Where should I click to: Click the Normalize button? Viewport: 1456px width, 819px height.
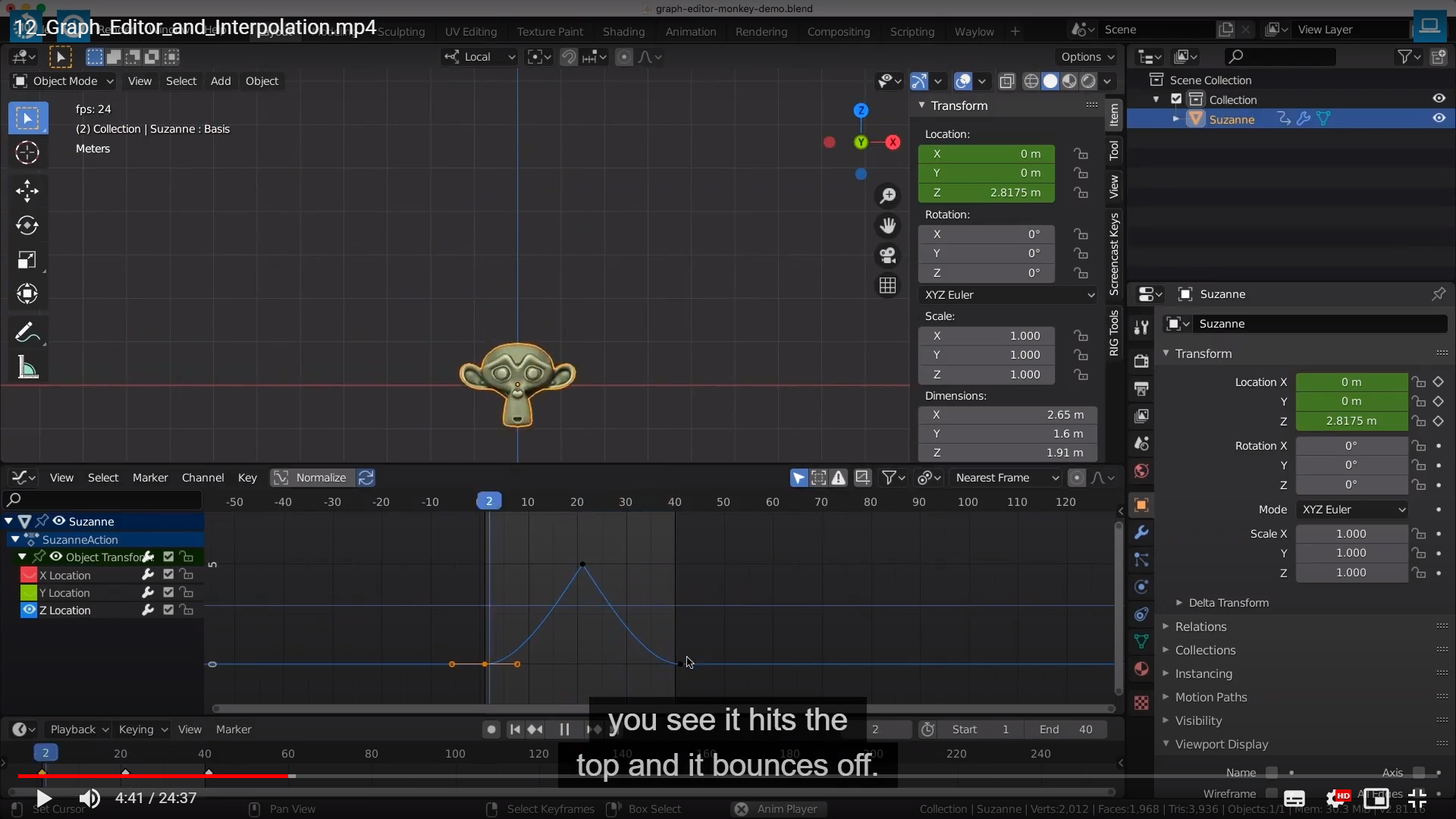click(311, 478)
